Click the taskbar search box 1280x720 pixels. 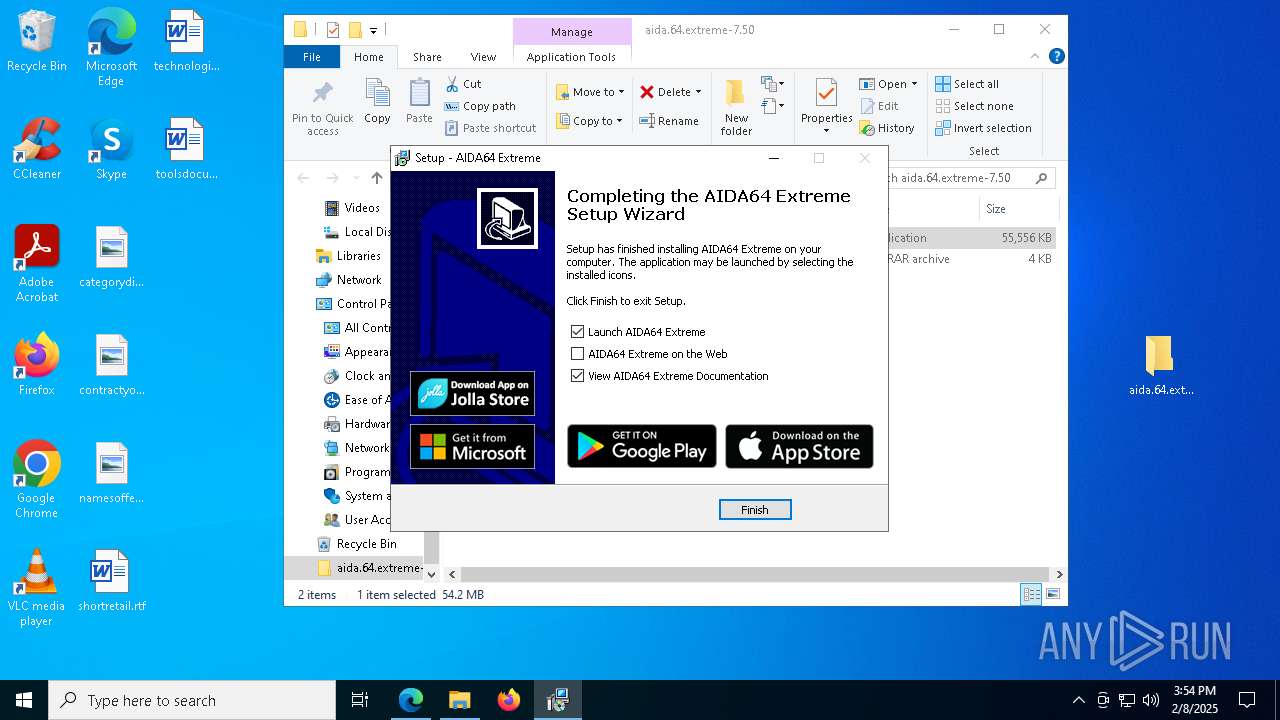[192, 700]
